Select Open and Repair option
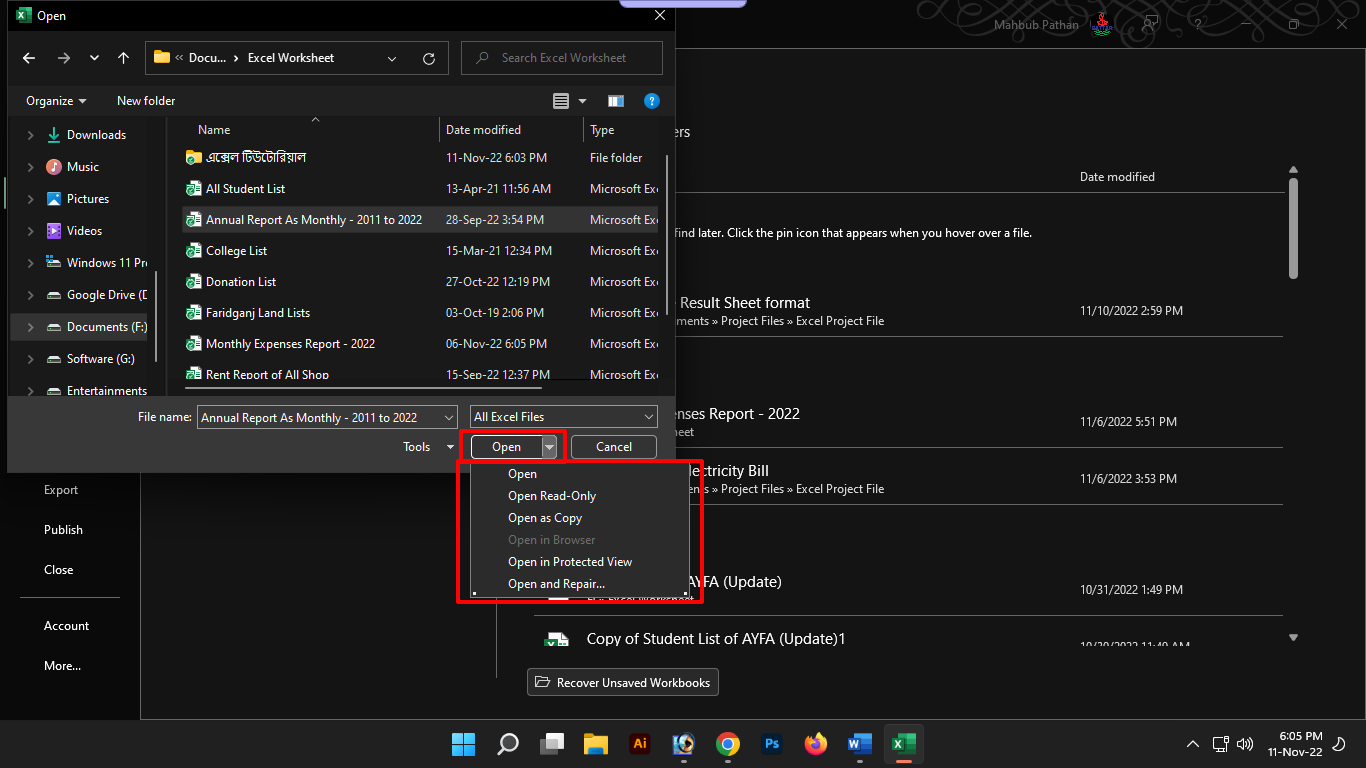 [556, 584]
